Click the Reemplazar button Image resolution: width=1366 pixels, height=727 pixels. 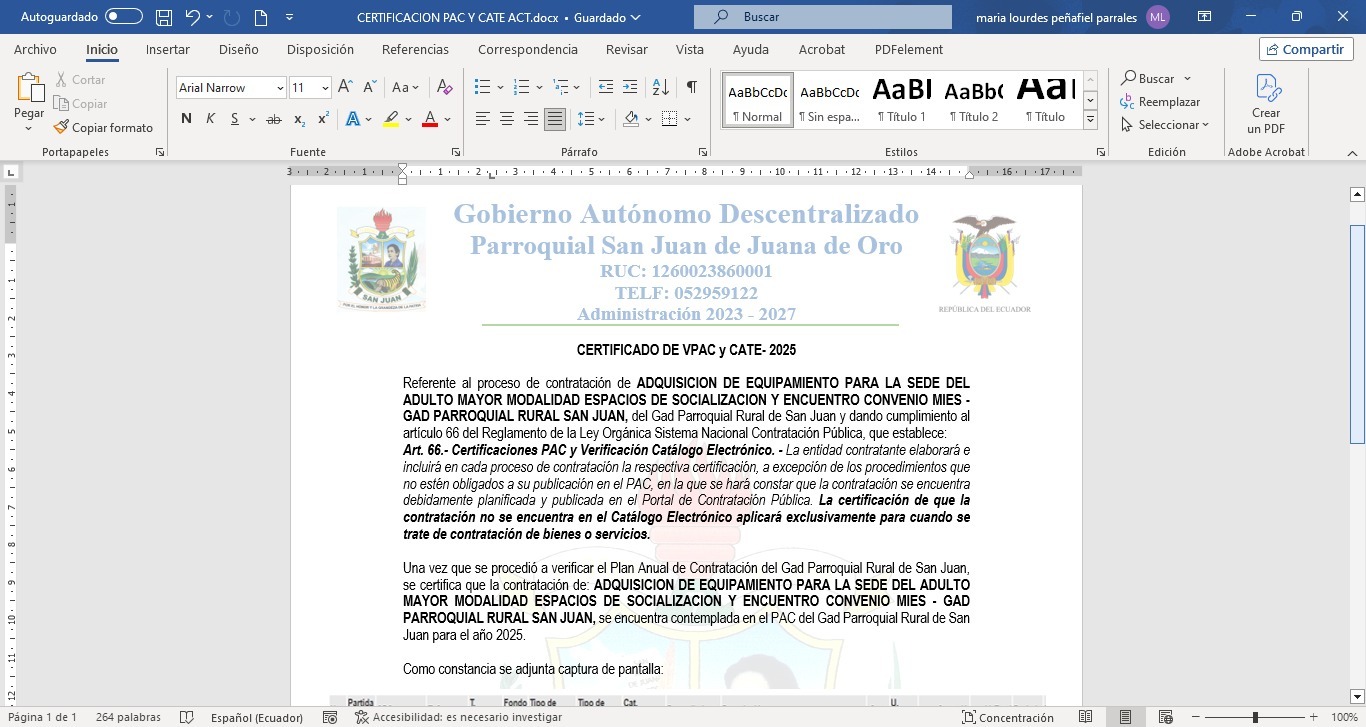pyautogui.click(x=1160, y=102)
